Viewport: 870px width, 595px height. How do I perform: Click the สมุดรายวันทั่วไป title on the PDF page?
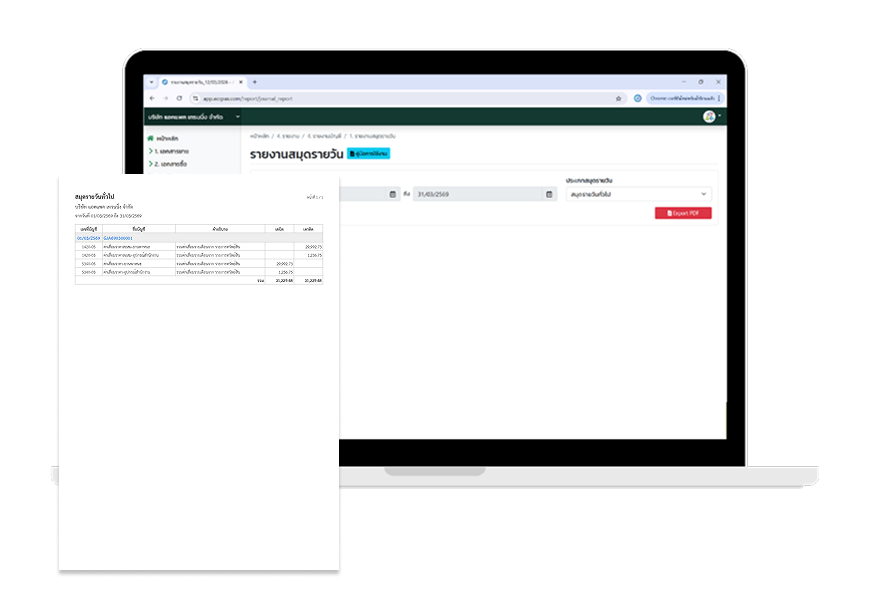point(94,196)
